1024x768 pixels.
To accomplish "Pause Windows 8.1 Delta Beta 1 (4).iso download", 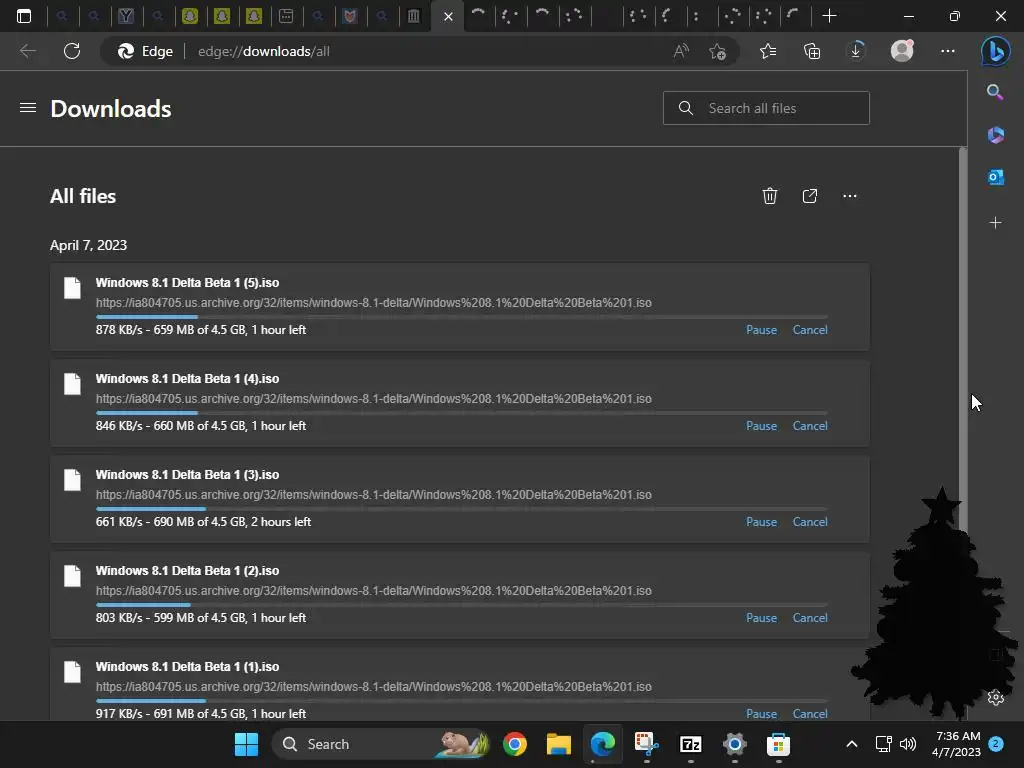I will pyautogui.click(x=761, y=426).
